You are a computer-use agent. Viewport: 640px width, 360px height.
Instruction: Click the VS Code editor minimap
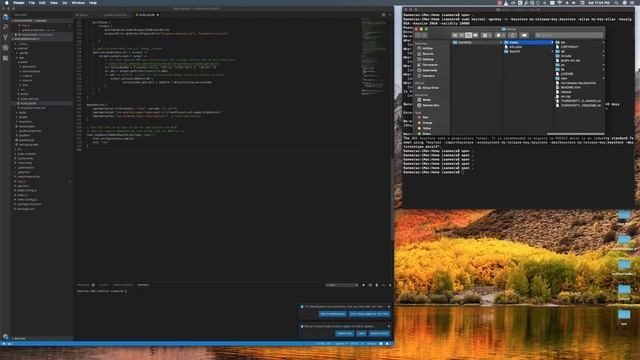[x=373, y=57]
